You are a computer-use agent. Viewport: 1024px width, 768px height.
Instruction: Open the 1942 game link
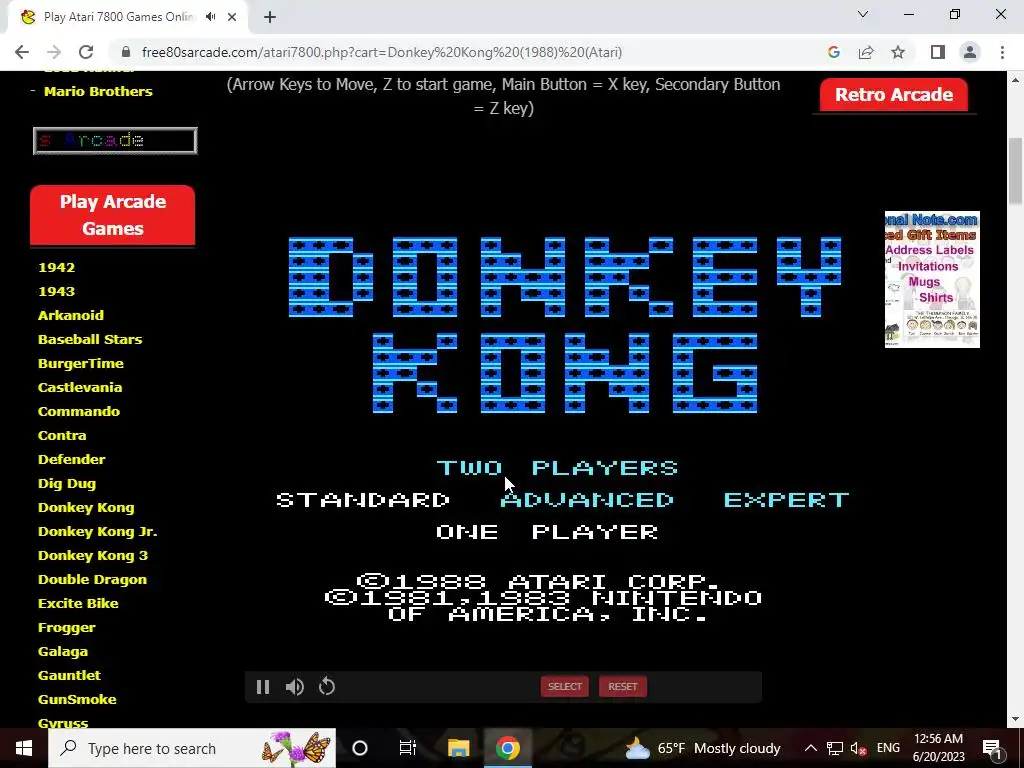[56, 267]
